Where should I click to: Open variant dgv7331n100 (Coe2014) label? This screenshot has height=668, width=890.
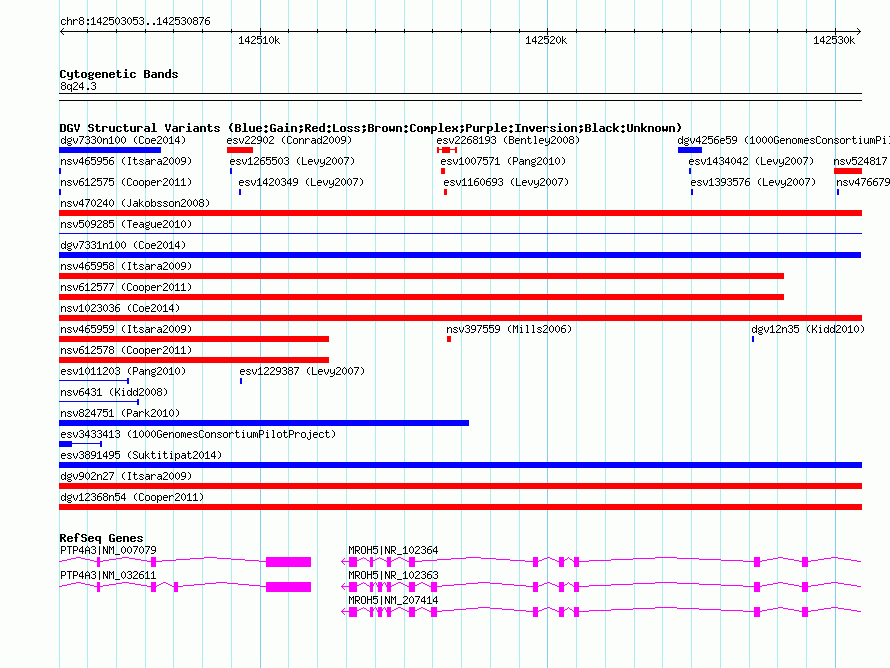[x=123, y=245]
